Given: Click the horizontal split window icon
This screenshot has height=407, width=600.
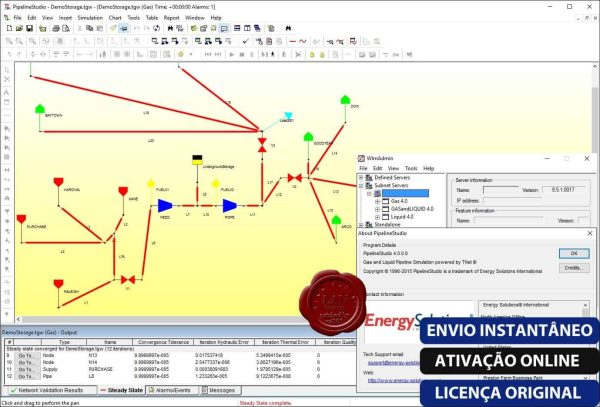Looking at the screenshot, I should coord(237,28).
